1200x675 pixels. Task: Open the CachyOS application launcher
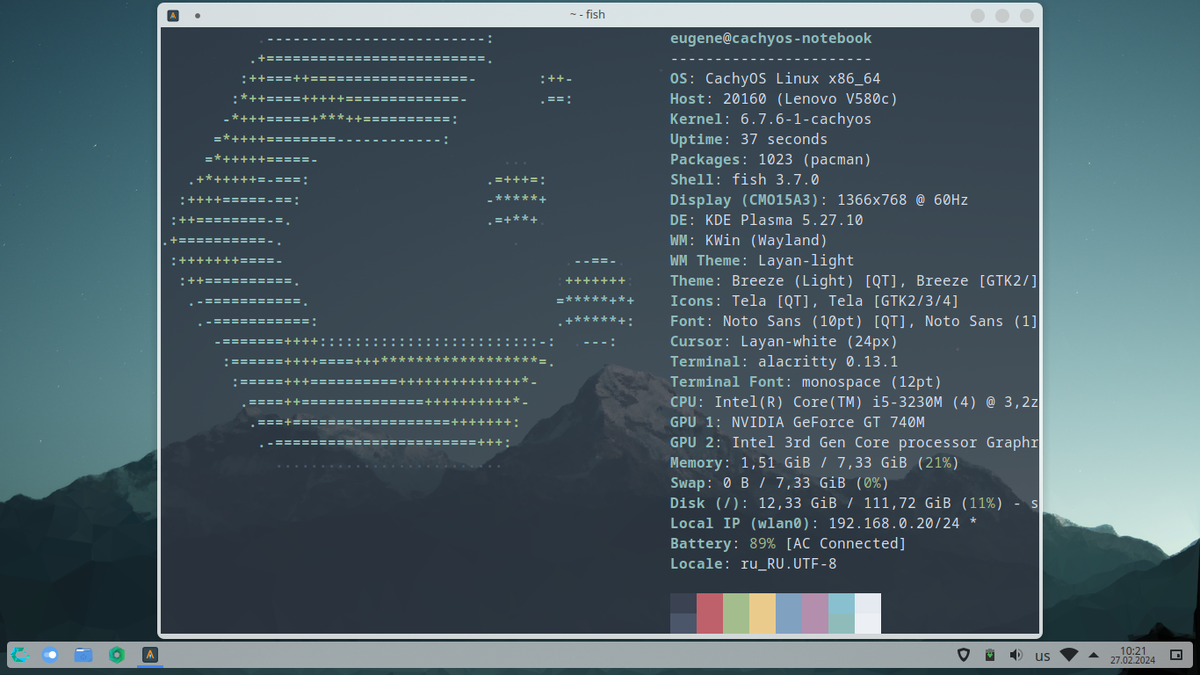(x=21, y=655)
